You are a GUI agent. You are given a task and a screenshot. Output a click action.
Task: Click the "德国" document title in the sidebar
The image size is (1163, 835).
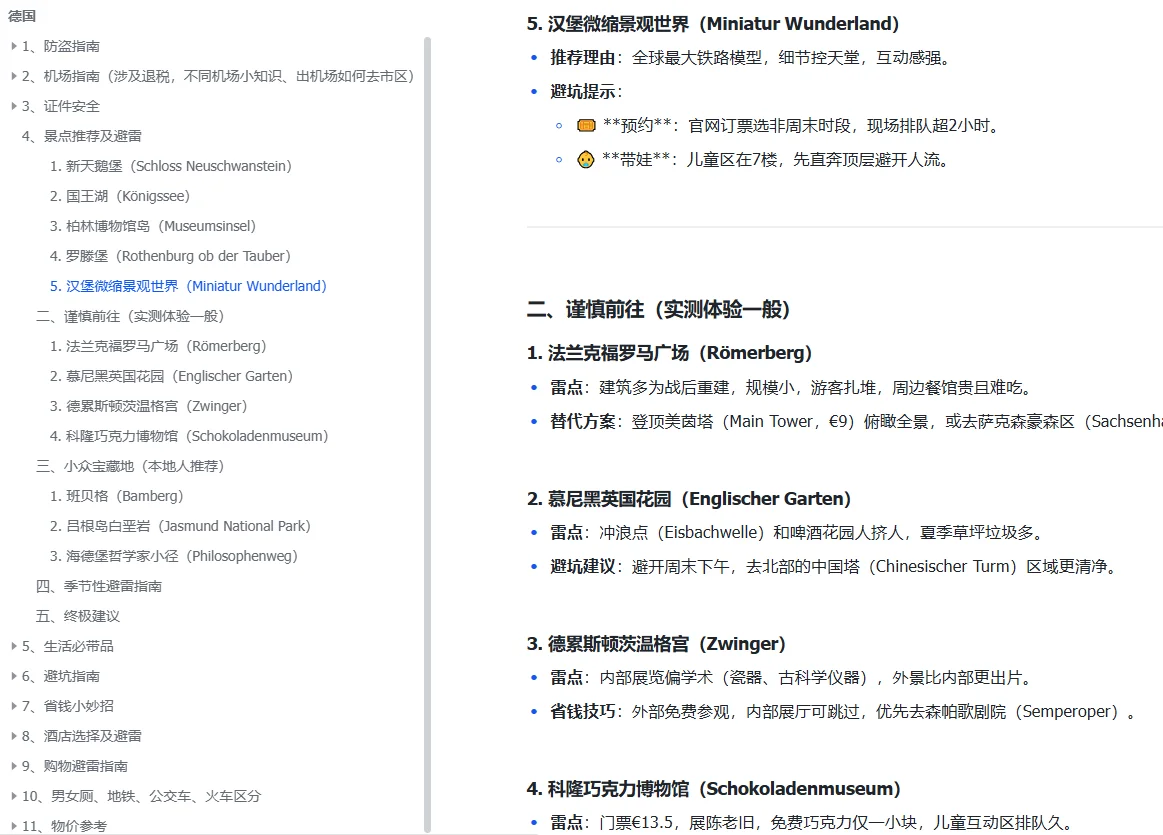point(22,16)
